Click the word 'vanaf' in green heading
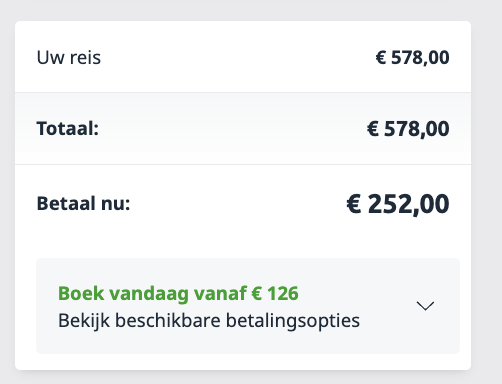502x384 pixels. (220, 293)
